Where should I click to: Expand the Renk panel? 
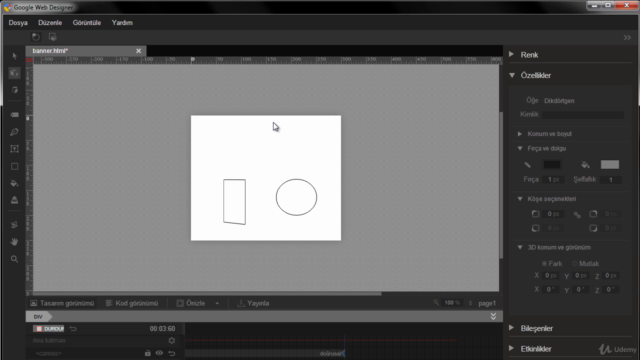pyautogui.click(x=511, y=54)
